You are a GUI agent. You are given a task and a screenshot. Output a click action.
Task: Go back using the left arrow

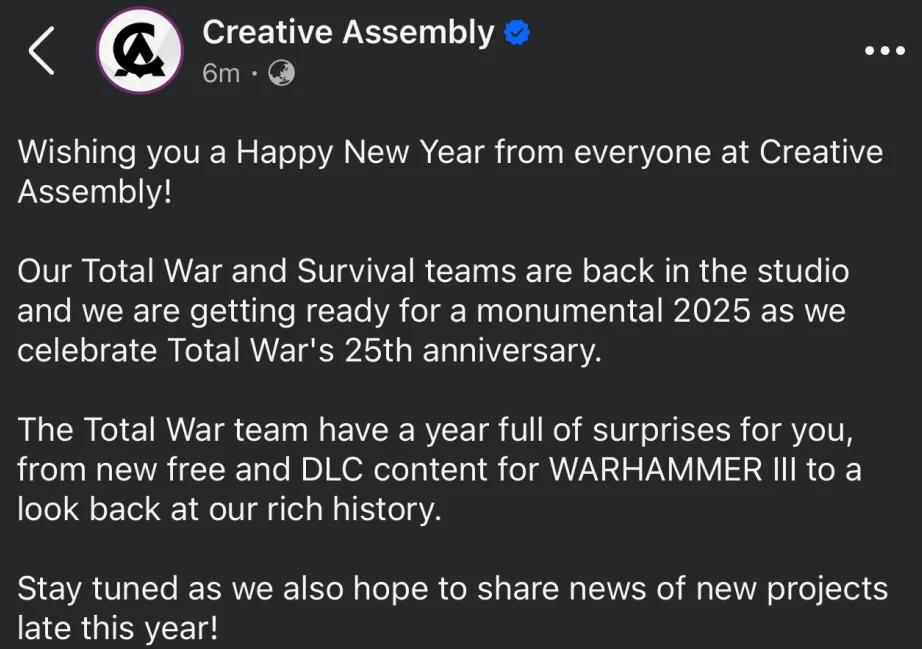click(x=42, y=51)
